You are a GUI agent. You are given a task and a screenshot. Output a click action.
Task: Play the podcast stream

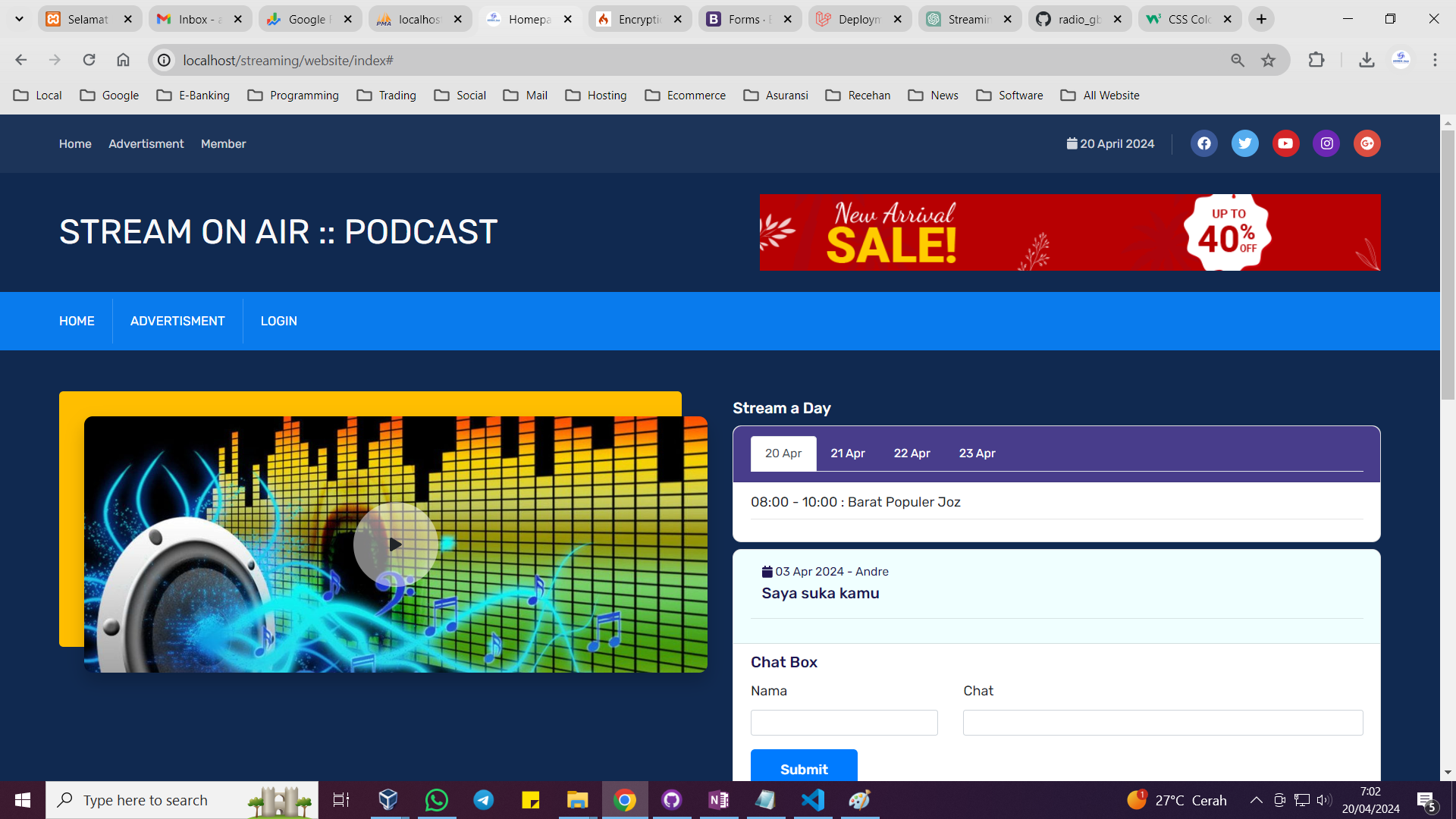395,544
